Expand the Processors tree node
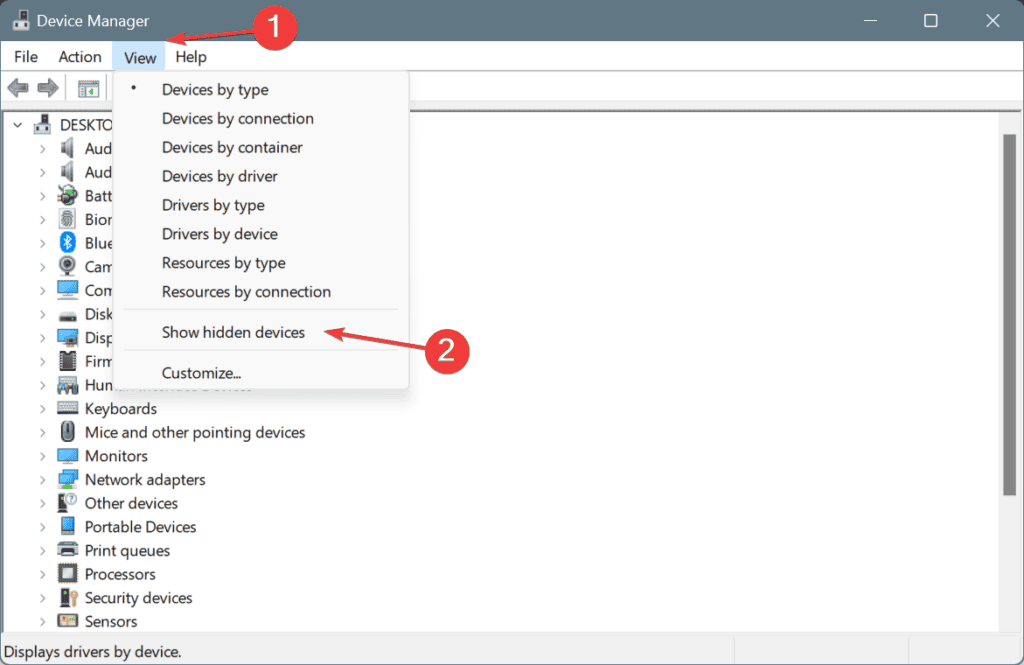This screenshot has width=1024, height=665. 42,574
